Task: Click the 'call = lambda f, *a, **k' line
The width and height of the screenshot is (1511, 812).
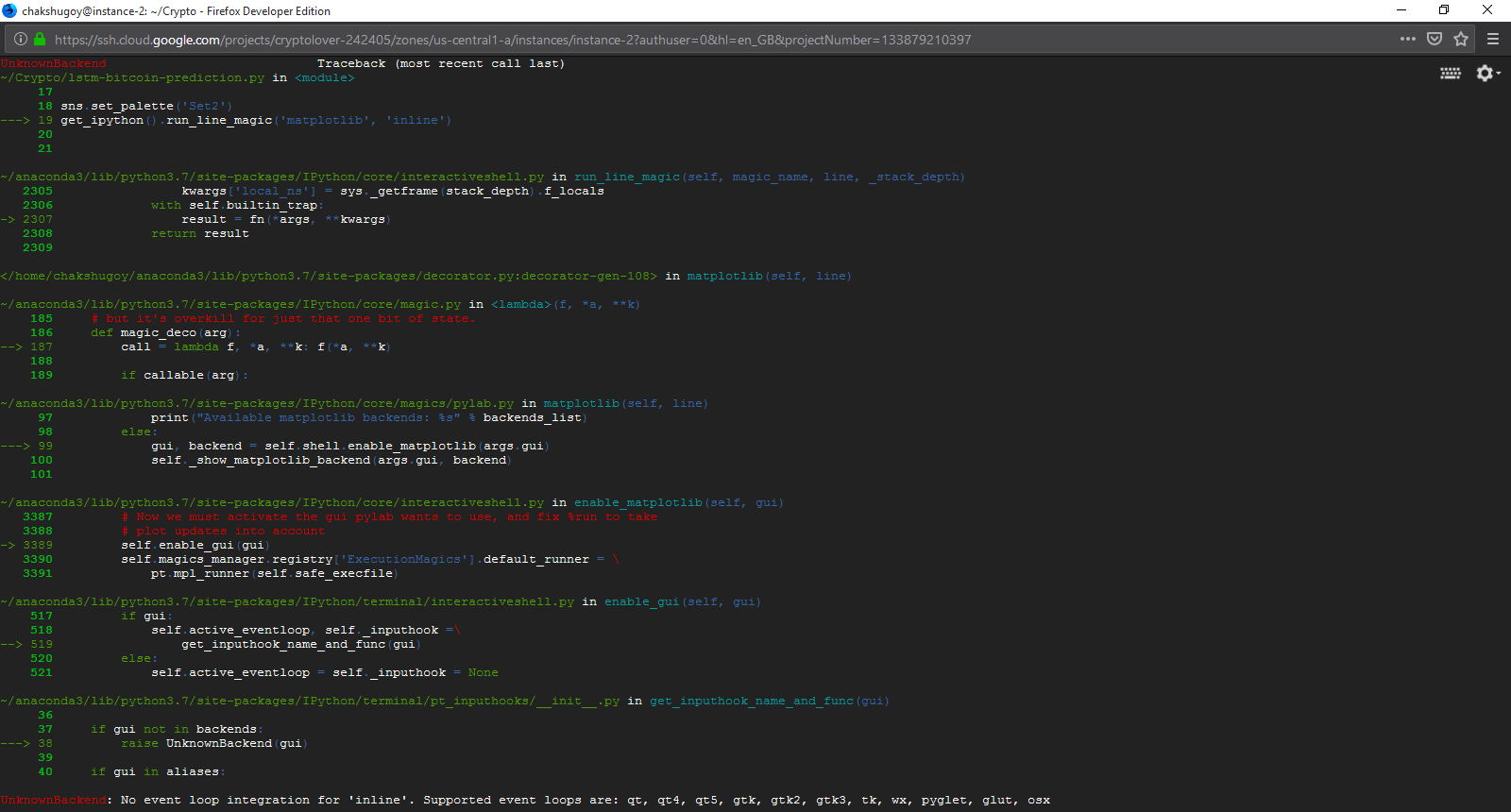Action: click(256, 347)
